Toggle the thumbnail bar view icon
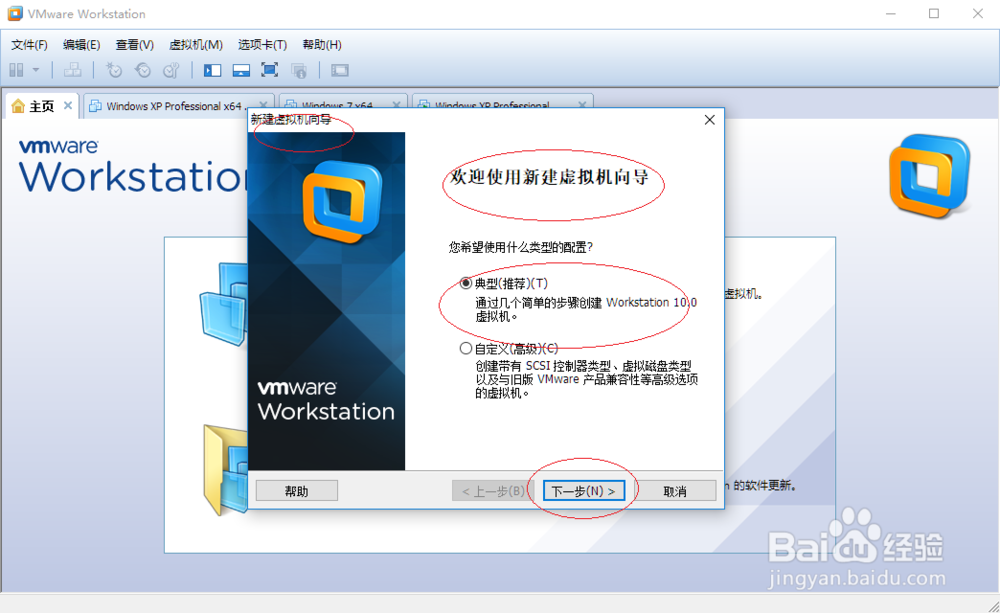The height and width of the screenshot is (613, 1000). point(241,70)
